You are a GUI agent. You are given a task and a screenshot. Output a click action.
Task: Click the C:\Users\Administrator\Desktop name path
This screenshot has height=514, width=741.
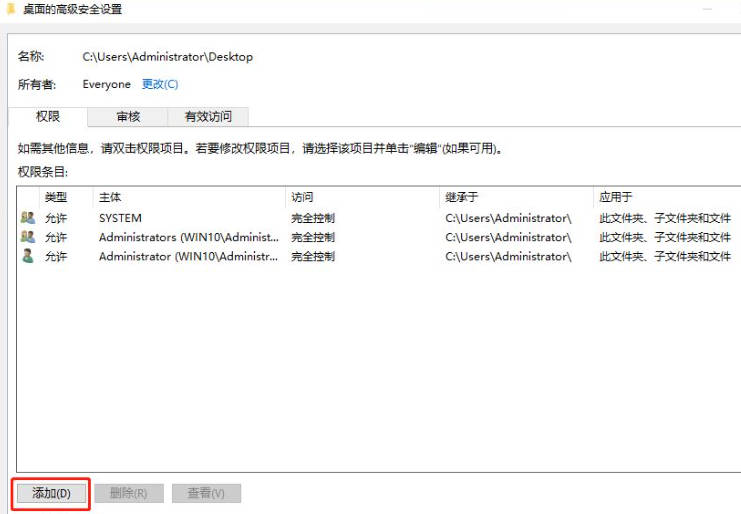[167, 57]
